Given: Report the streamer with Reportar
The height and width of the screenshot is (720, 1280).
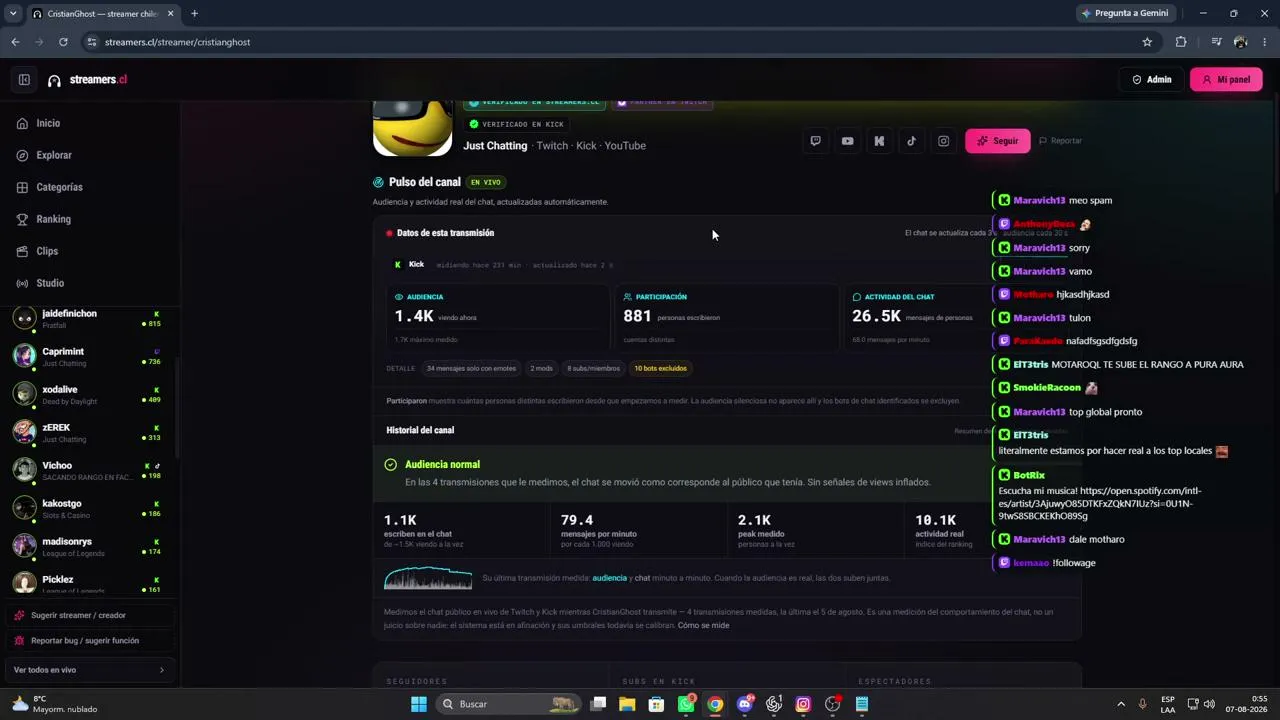Looking at the screenshot, I should pos(1061,141).
